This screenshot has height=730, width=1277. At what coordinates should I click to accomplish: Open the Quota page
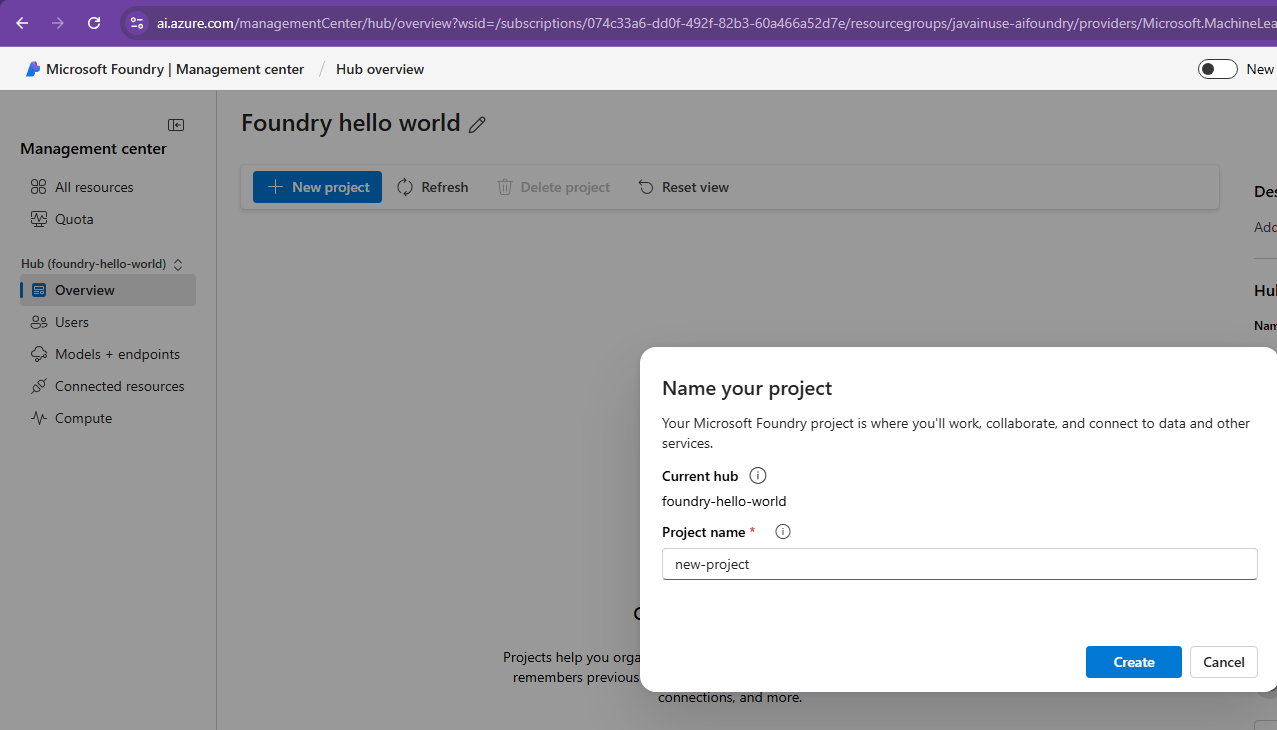click(75, 219)
